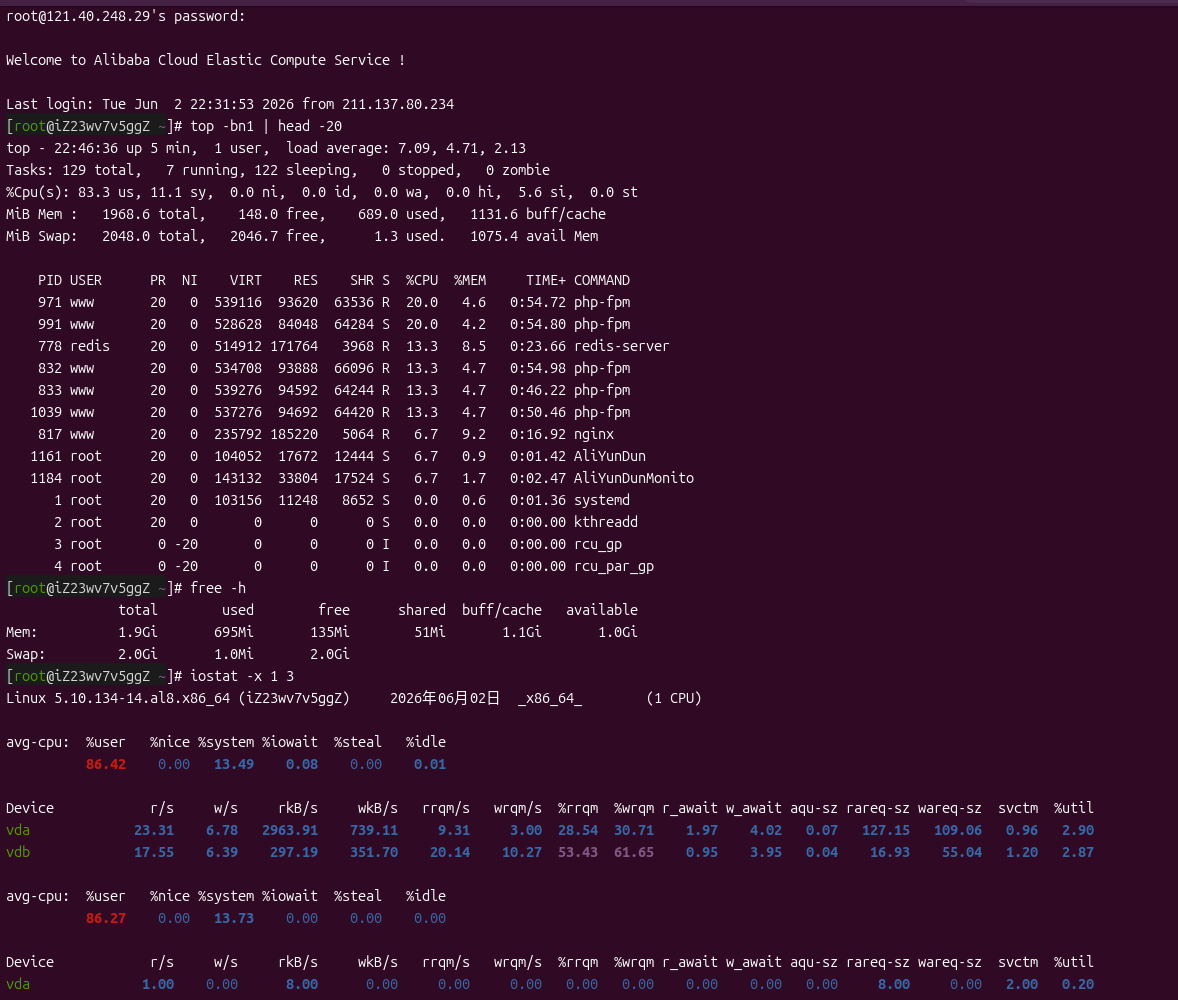1178x1000 pixels.
Task: Click the last login source IP 211.137.80.234
Action: (398, 104)
